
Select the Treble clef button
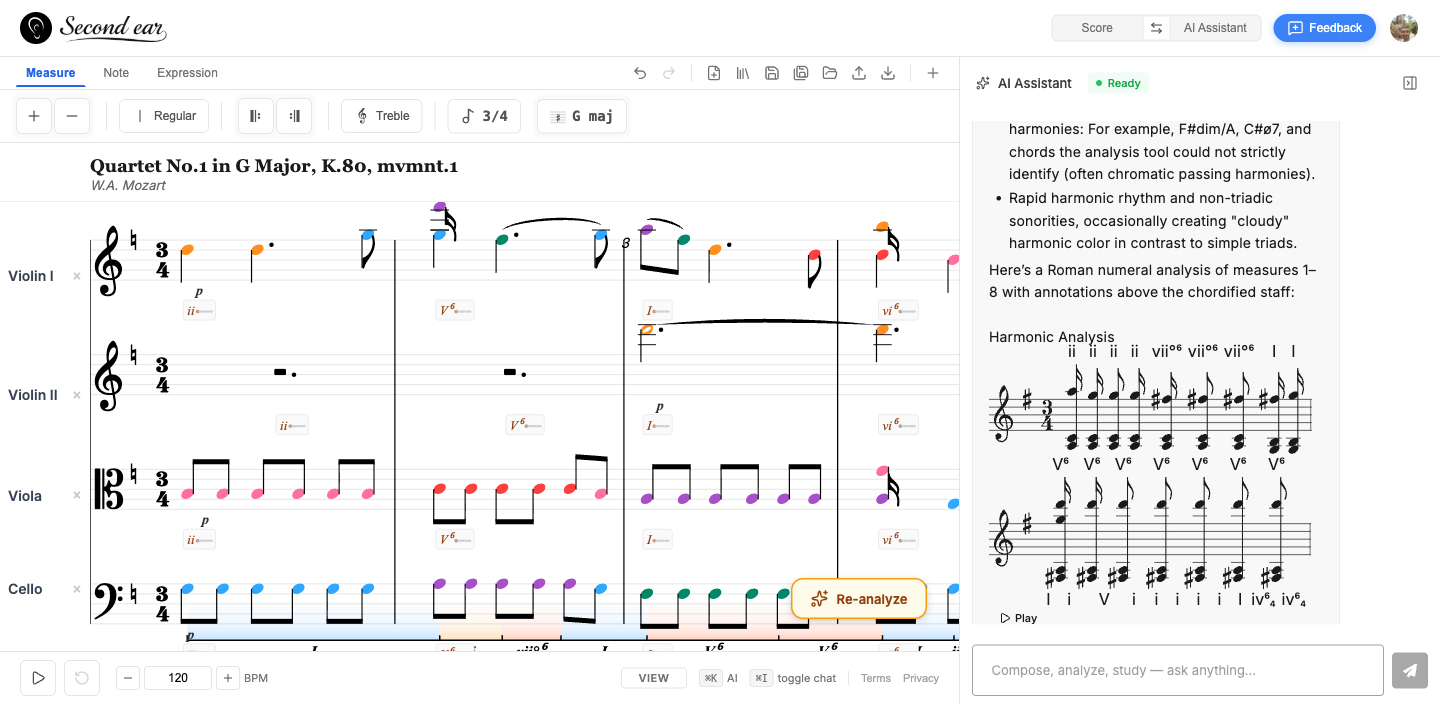(381, 116)
